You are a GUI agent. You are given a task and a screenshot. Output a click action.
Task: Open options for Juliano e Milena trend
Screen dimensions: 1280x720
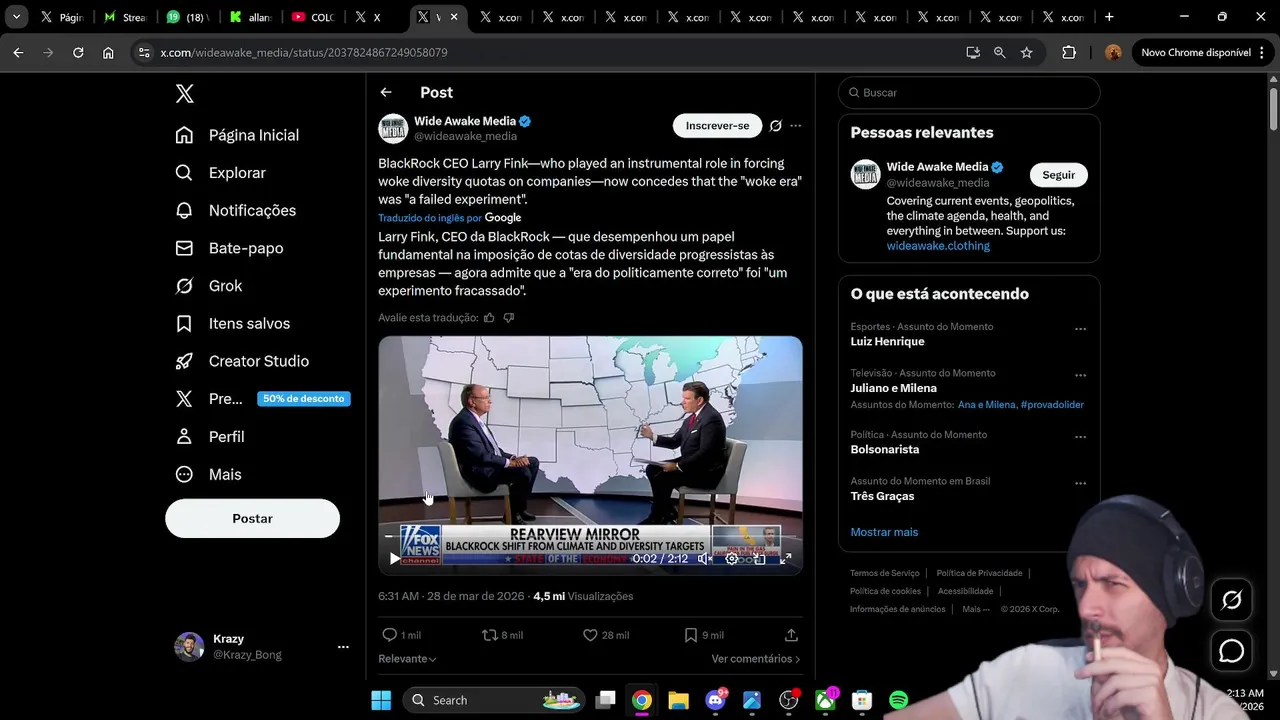pos(1080,376)
